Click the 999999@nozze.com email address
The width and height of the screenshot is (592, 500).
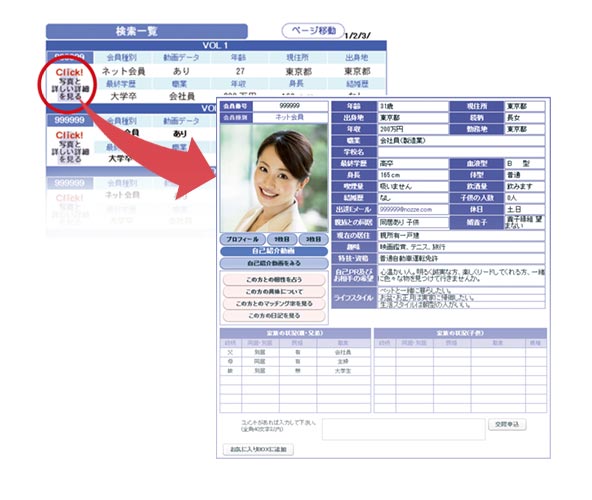click(405, 209)
